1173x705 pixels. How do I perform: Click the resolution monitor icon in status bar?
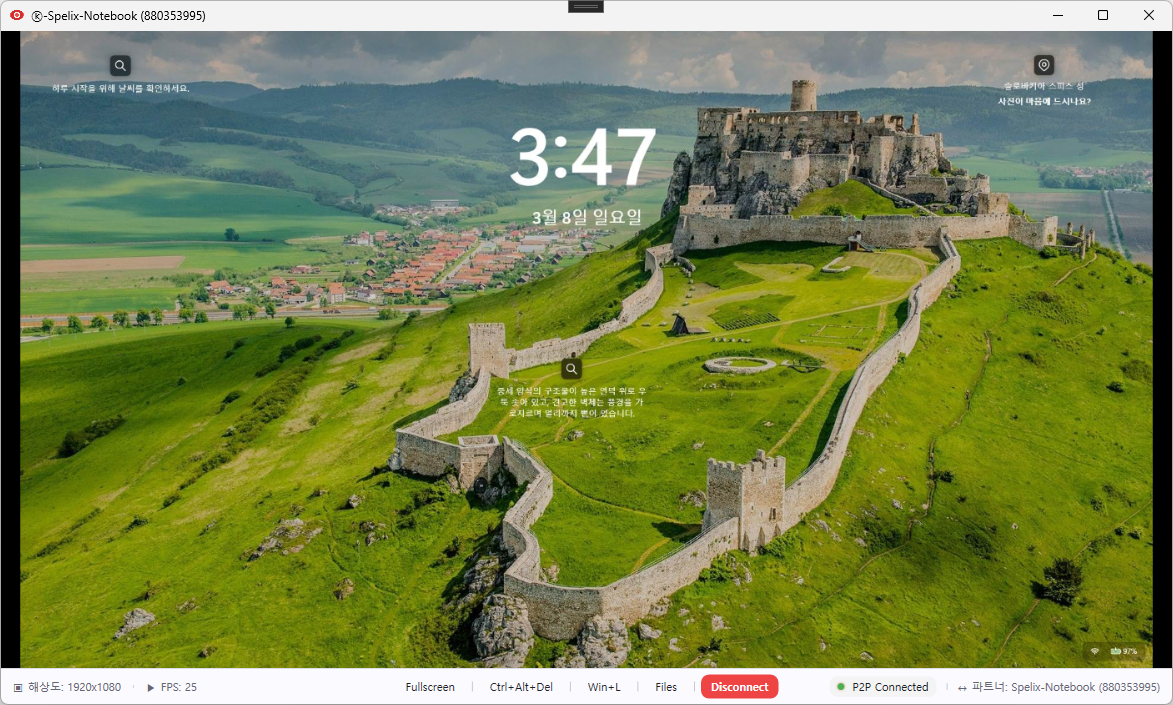(x=18, y=688)
